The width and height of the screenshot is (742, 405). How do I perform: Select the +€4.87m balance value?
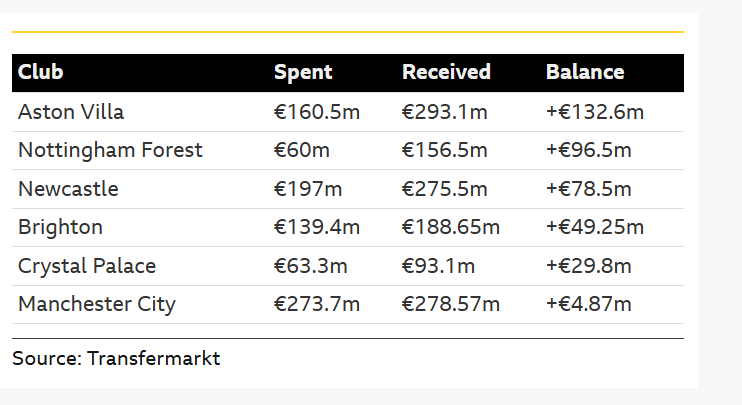tap(589, 304)
